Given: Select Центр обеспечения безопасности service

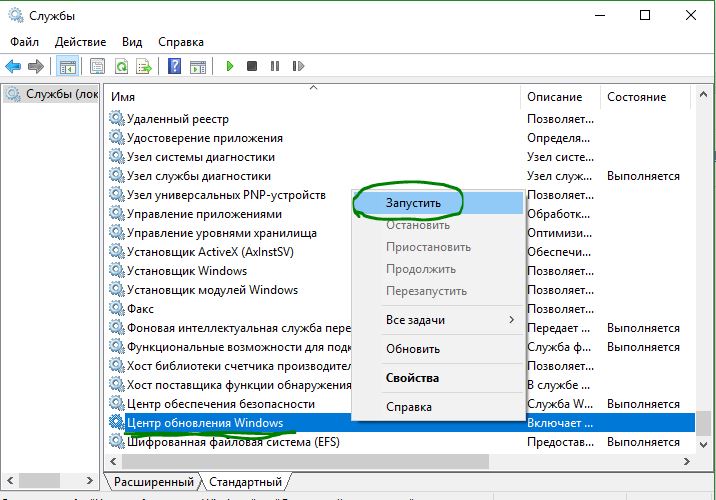Looking at the screenshot, I should click(221, 404).
